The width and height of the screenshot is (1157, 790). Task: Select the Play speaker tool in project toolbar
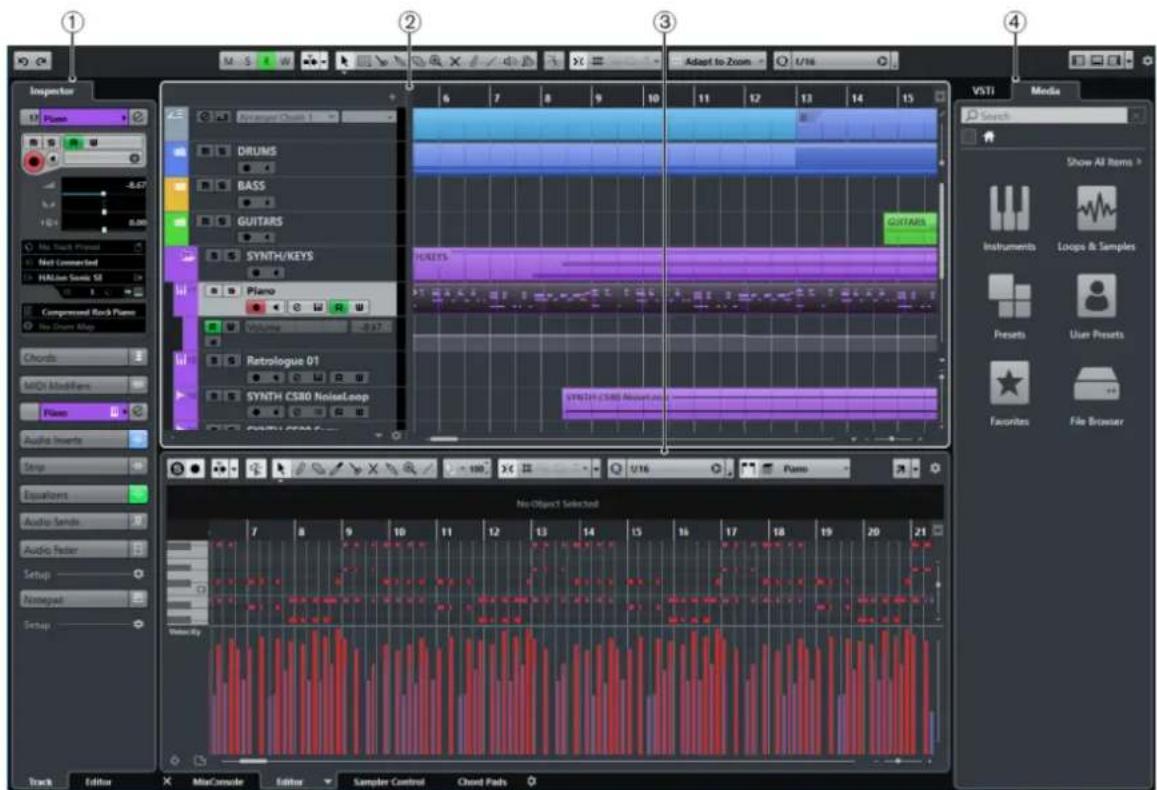(510, 61)
